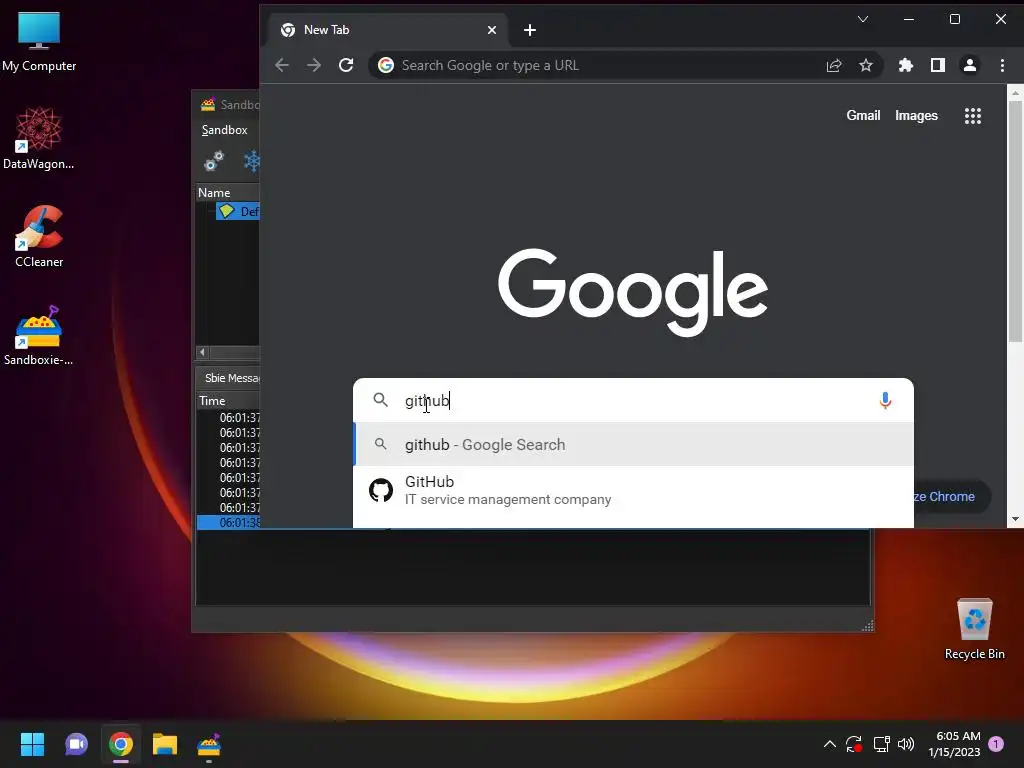Open the DataWagon desktop shortcut
The width and height of the screenshot is (1024, 768).
[x=39, y=138]
